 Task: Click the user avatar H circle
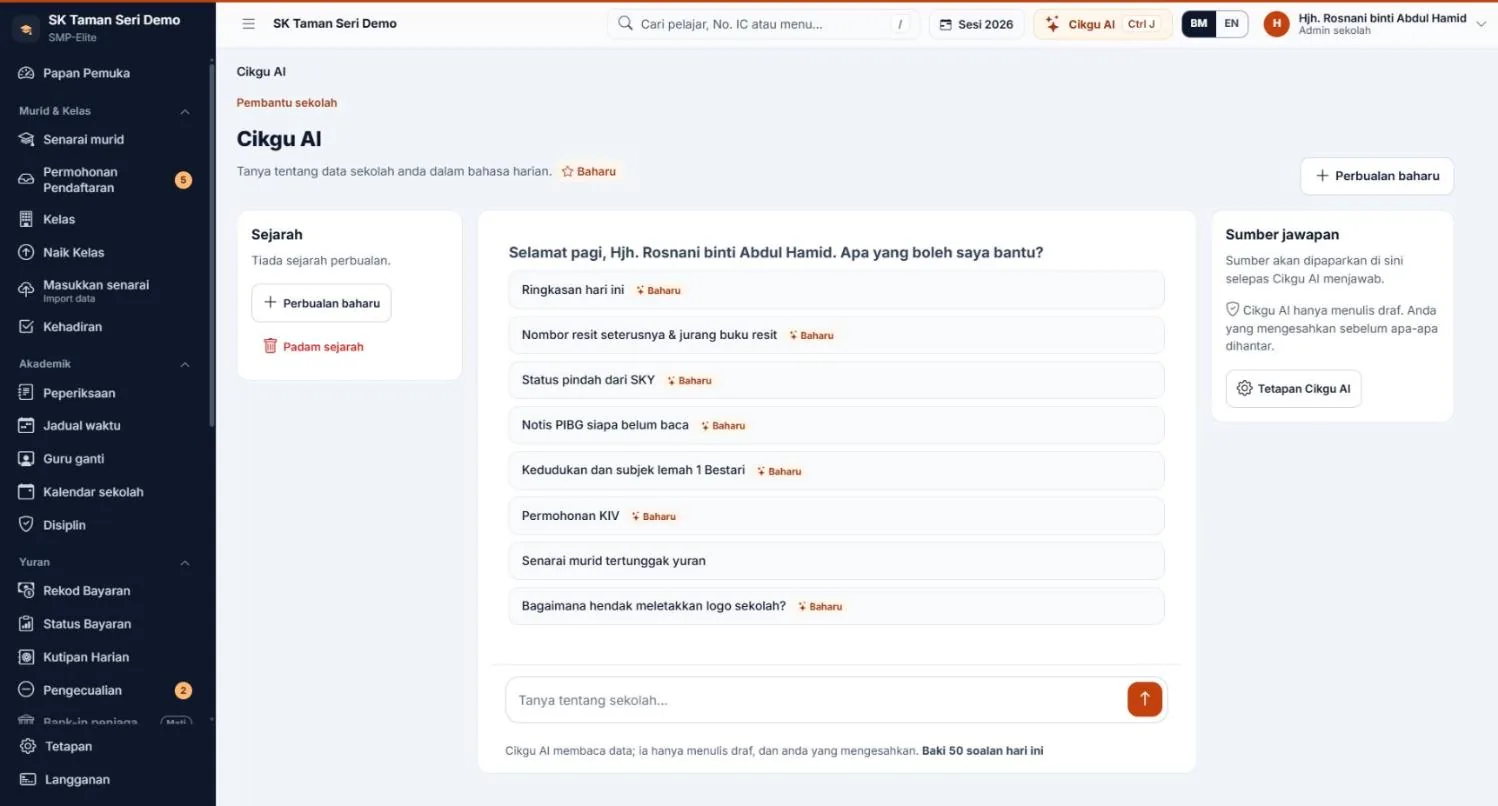tap(1276, 24)
